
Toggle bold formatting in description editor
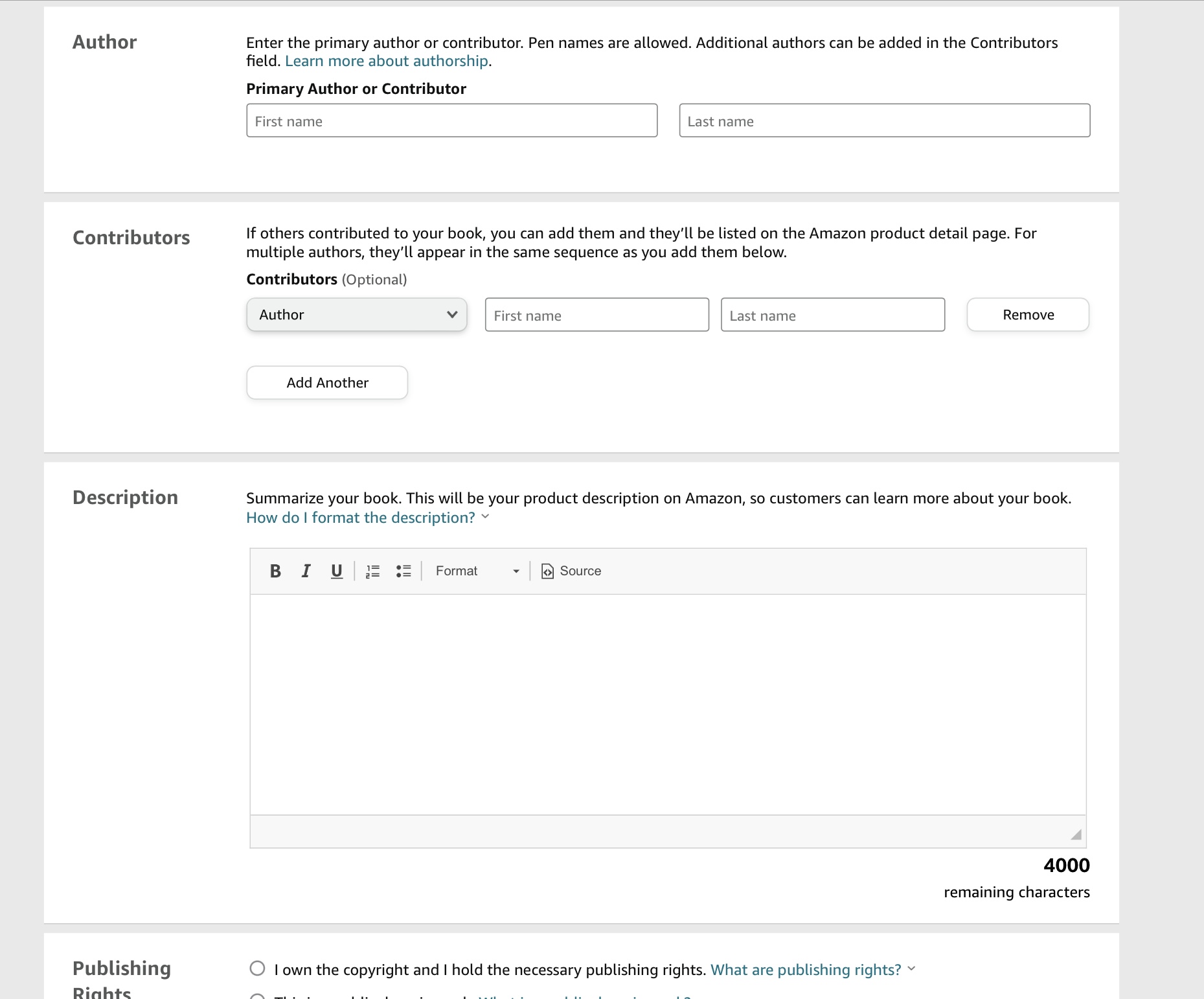tap(275, 571)
